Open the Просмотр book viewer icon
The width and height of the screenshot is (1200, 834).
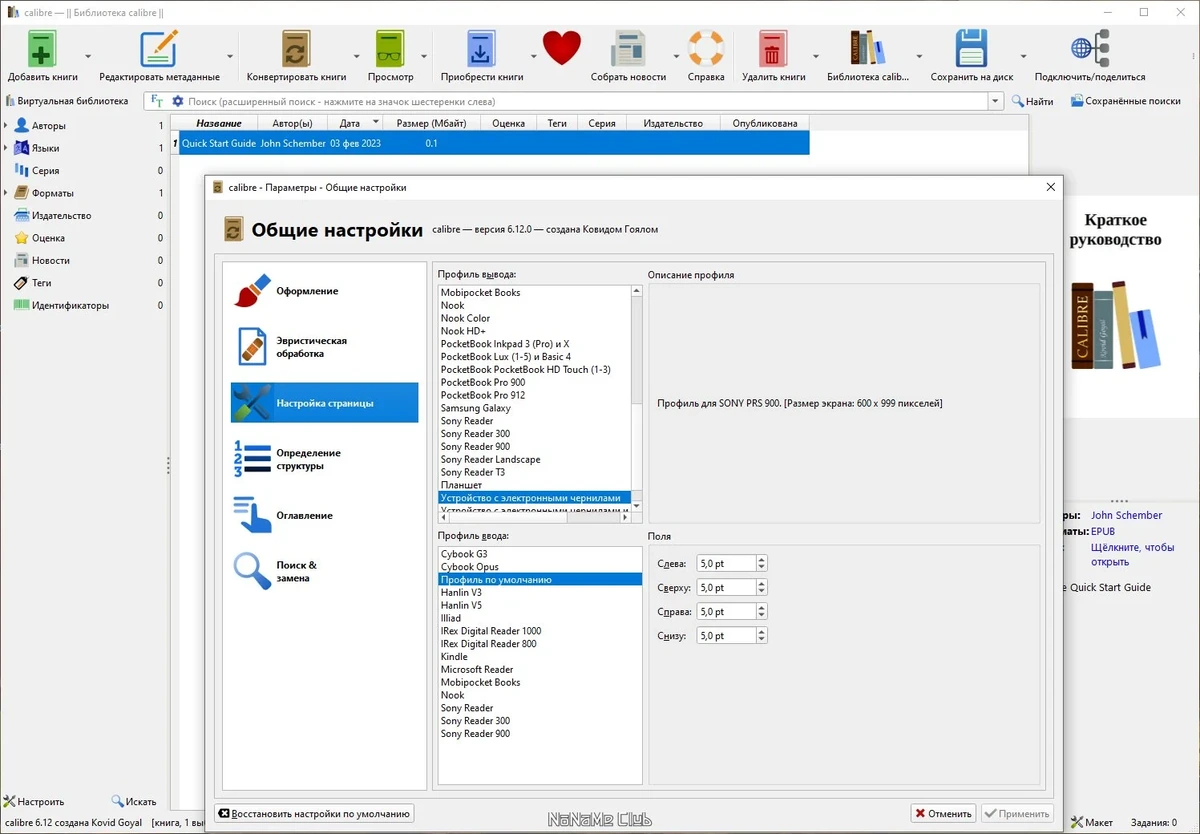(390, 48)
